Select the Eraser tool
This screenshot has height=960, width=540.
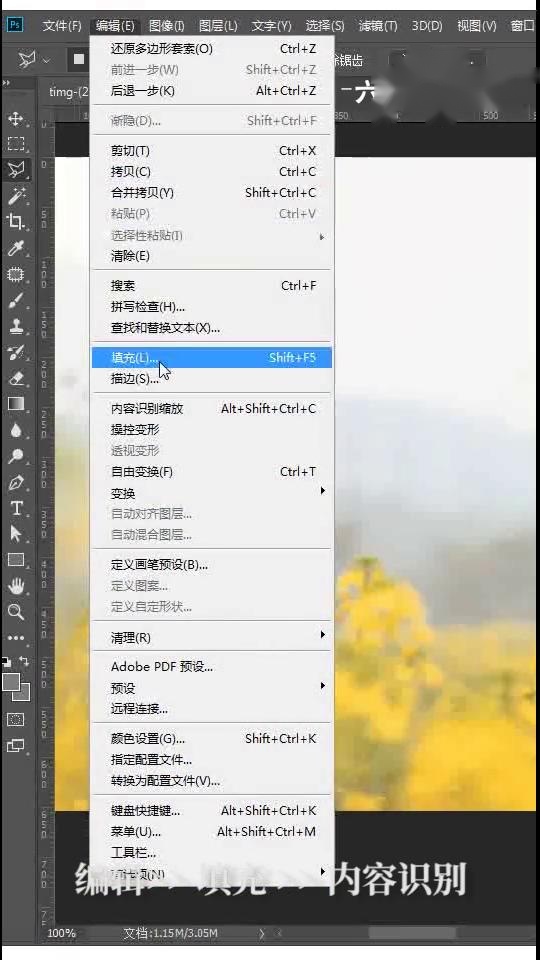(x=16, y=378)
